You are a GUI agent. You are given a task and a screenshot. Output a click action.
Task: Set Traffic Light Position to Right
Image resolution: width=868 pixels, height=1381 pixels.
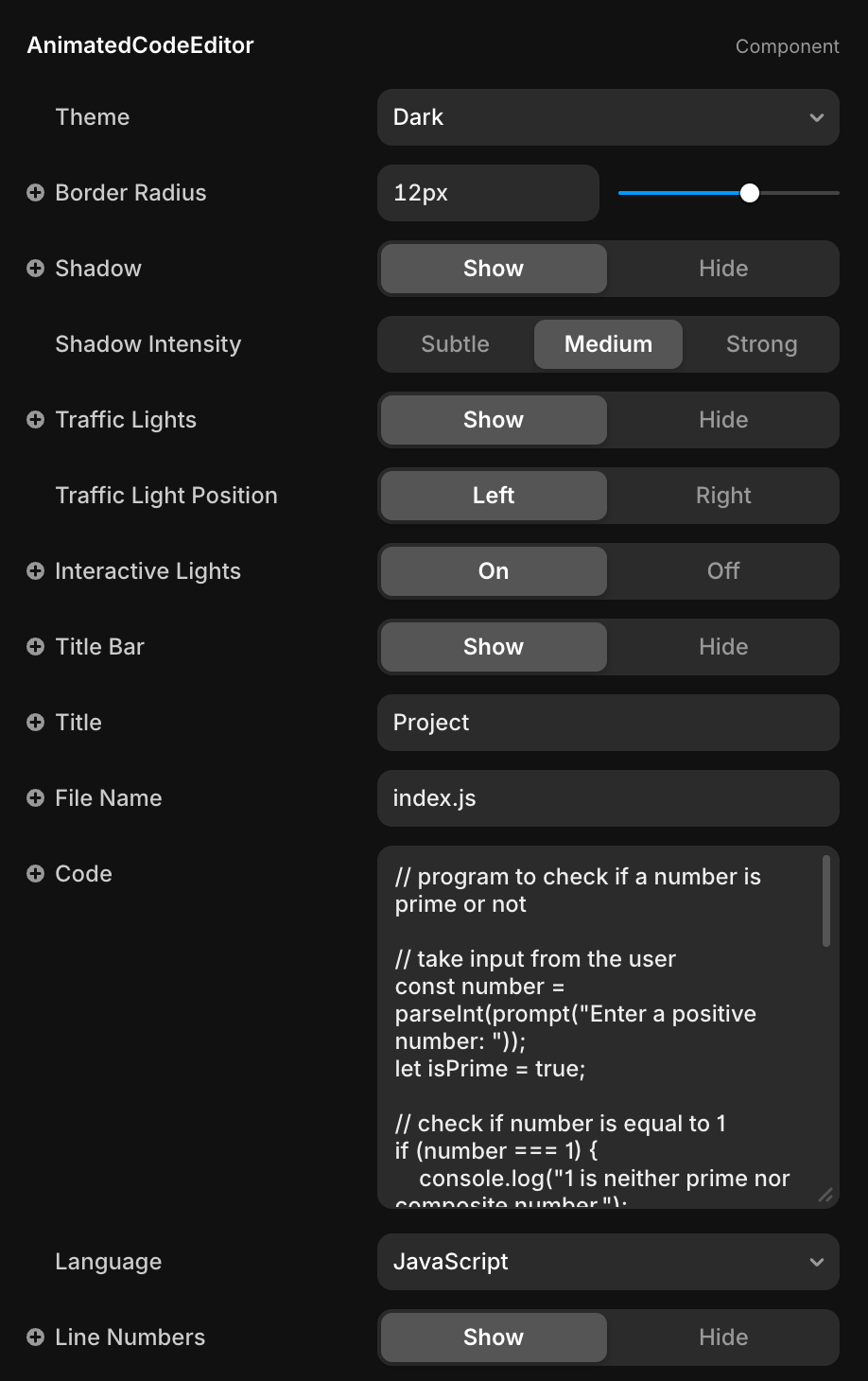(723, 496)
